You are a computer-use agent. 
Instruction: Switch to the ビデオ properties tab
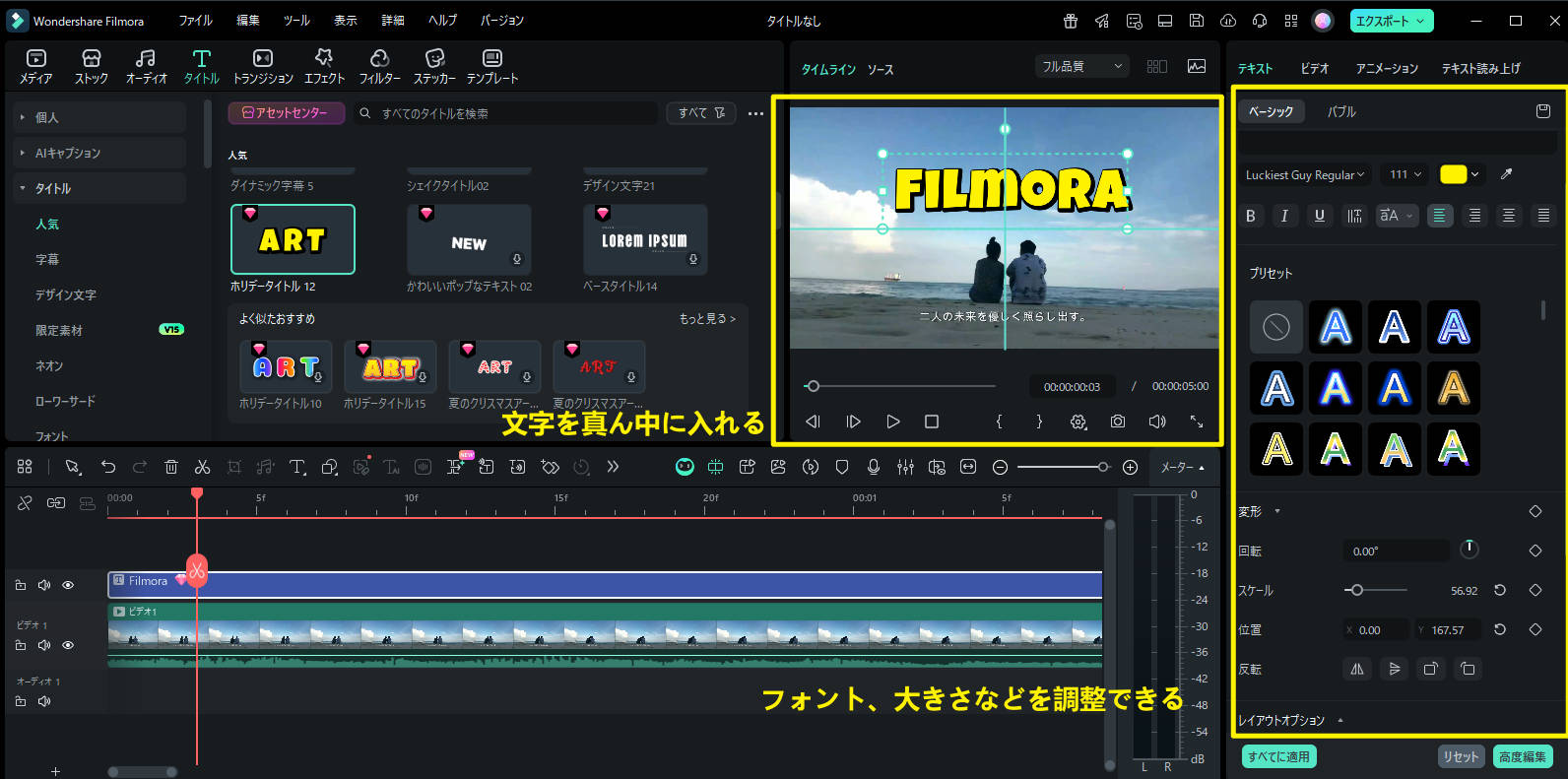click(1314, 68)
